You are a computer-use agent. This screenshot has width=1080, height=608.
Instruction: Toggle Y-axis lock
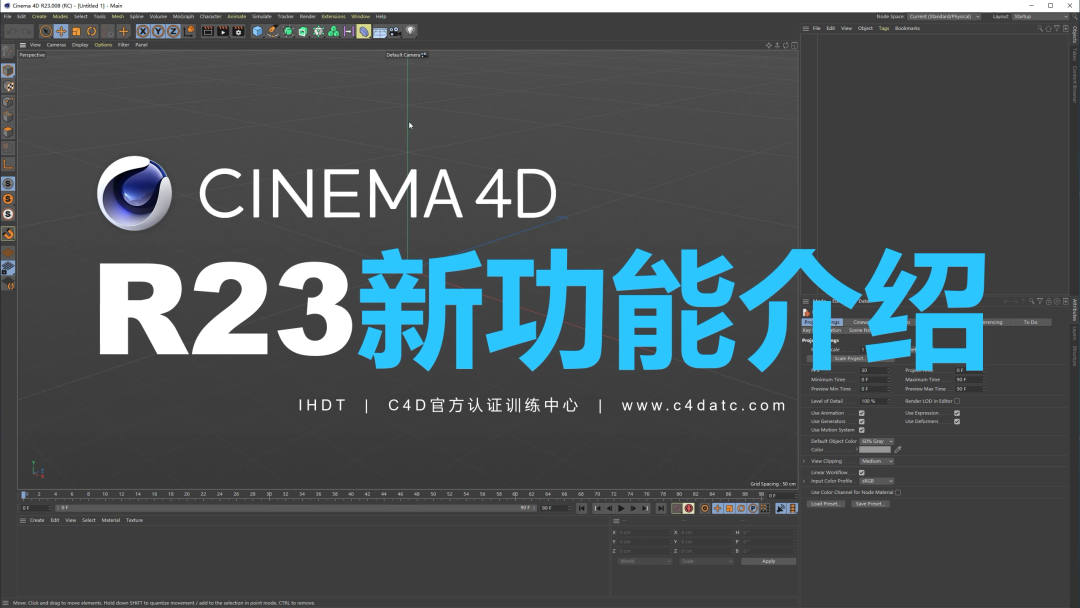tap(158, 31)
